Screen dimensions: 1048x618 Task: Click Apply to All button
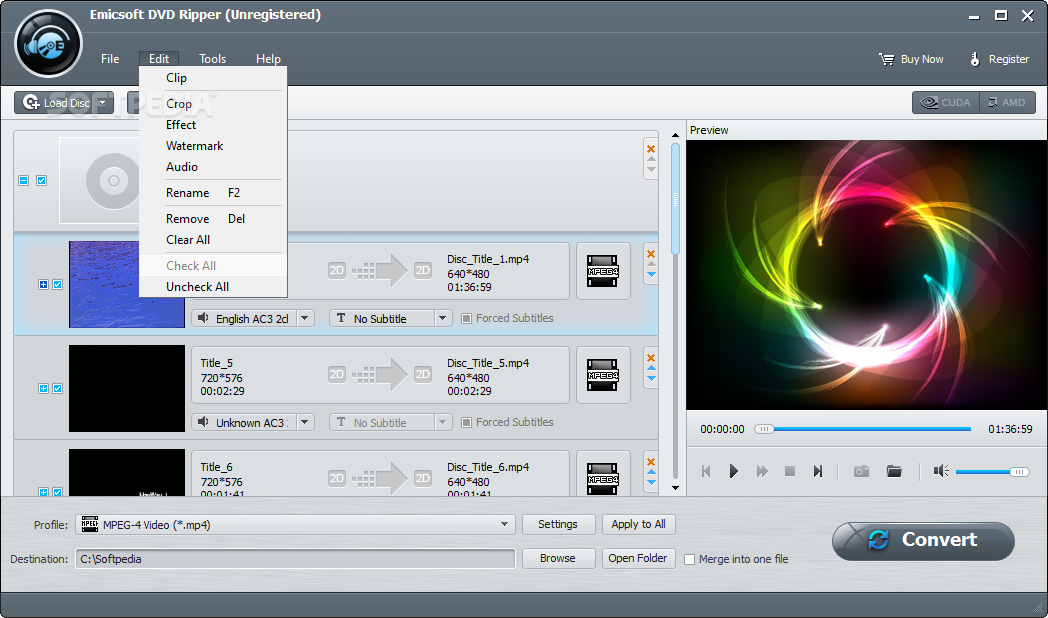[638, 524]
